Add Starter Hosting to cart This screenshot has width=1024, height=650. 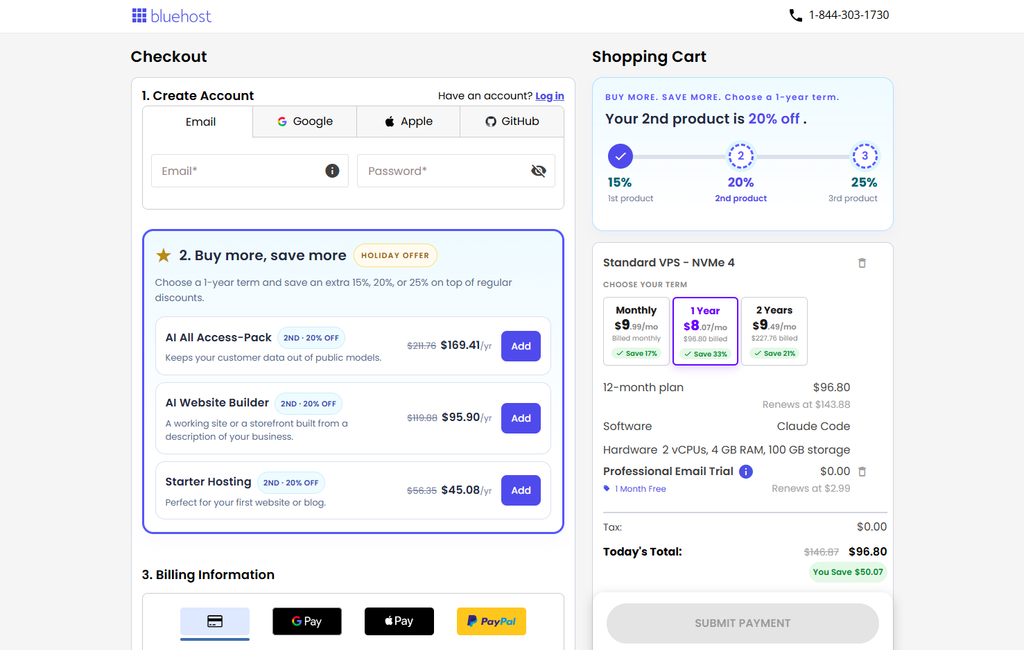[x=520, y=490]
